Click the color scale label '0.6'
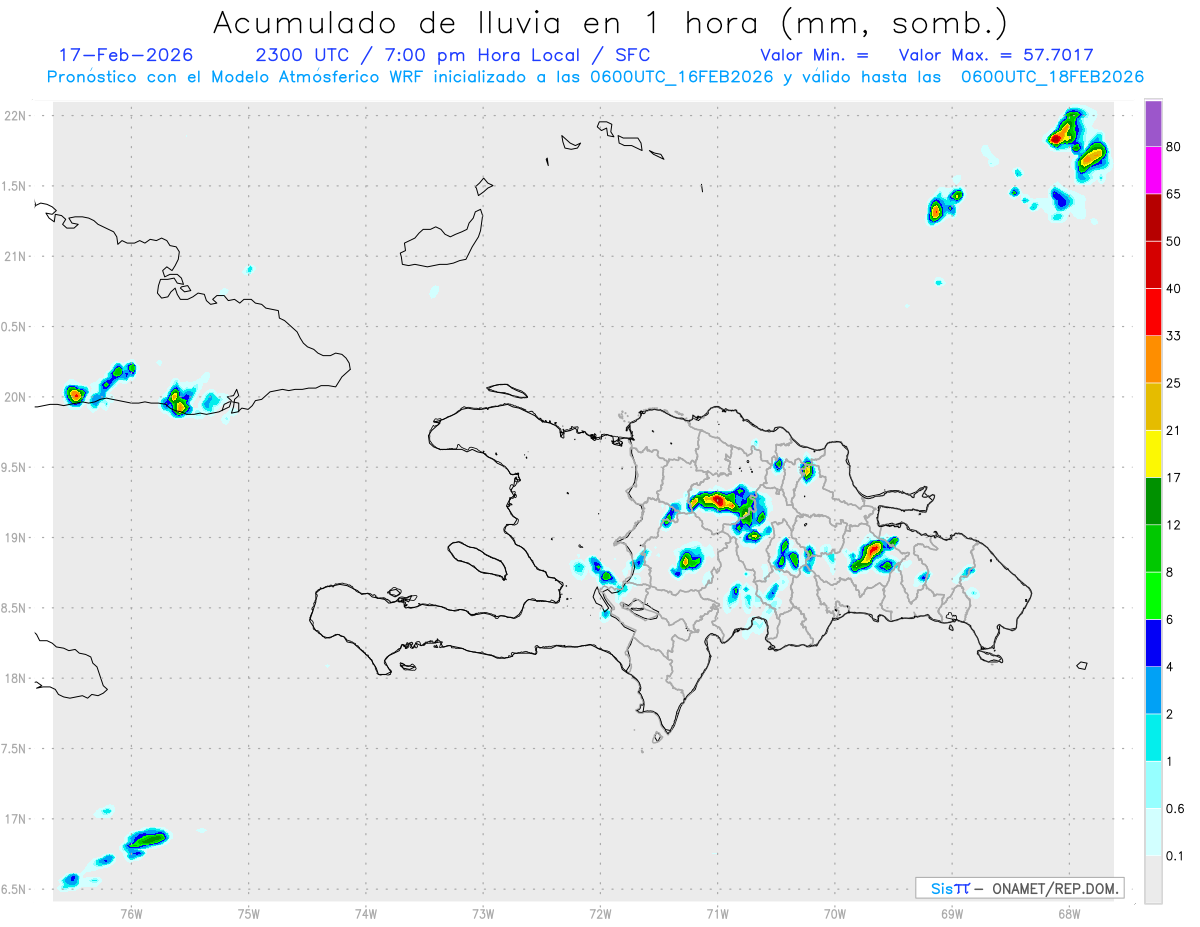Image resolution: width=1200 pixels, height=927 pixels. [x=1175, y=809]
